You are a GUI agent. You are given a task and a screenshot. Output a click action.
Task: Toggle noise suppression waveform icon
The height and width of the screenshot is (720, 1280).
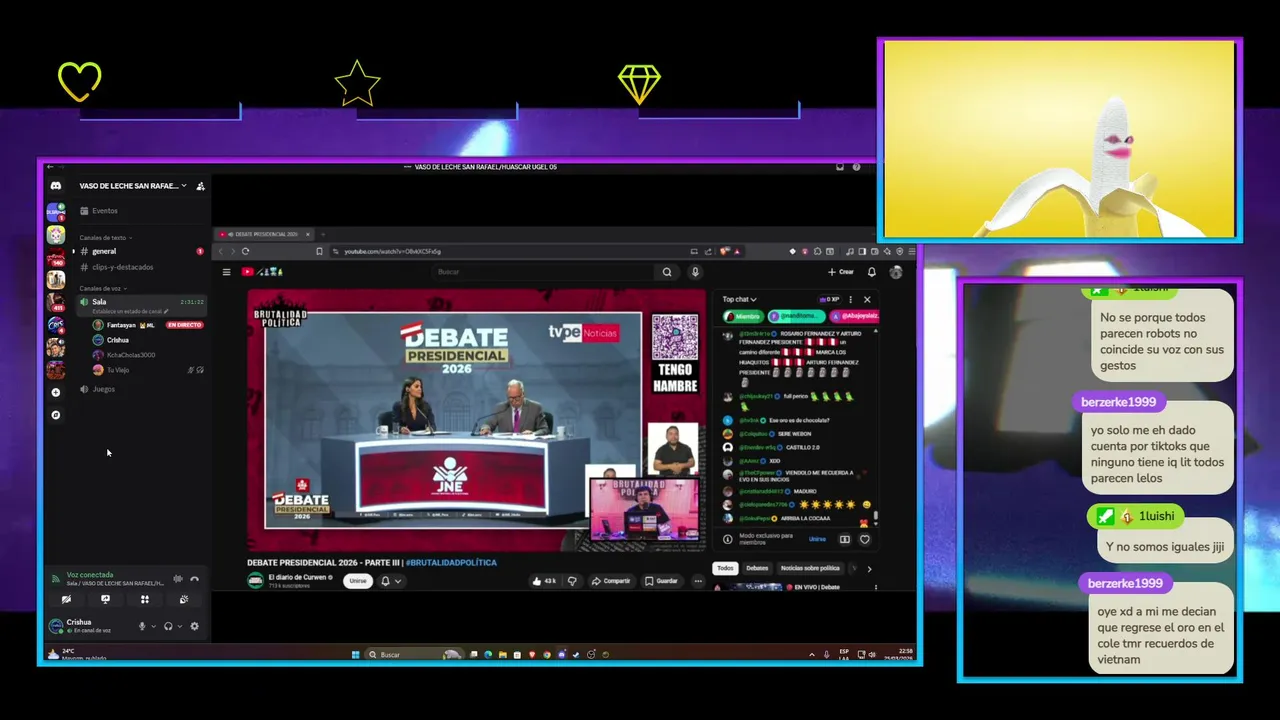(x=178, y=579)
